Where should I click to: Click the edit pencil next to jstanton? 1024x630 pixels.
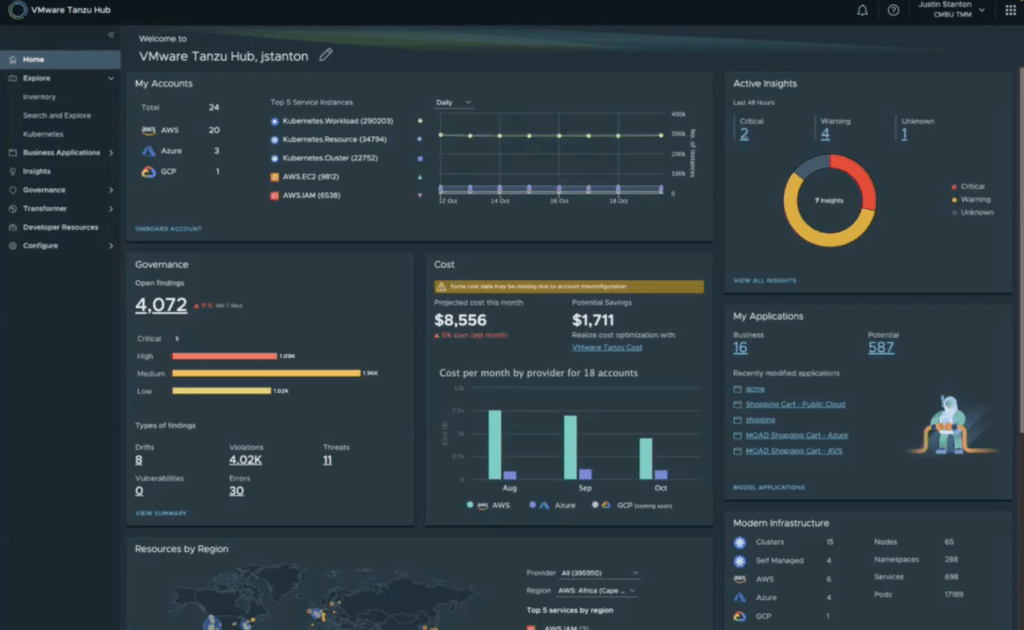(x=325, y=56)
